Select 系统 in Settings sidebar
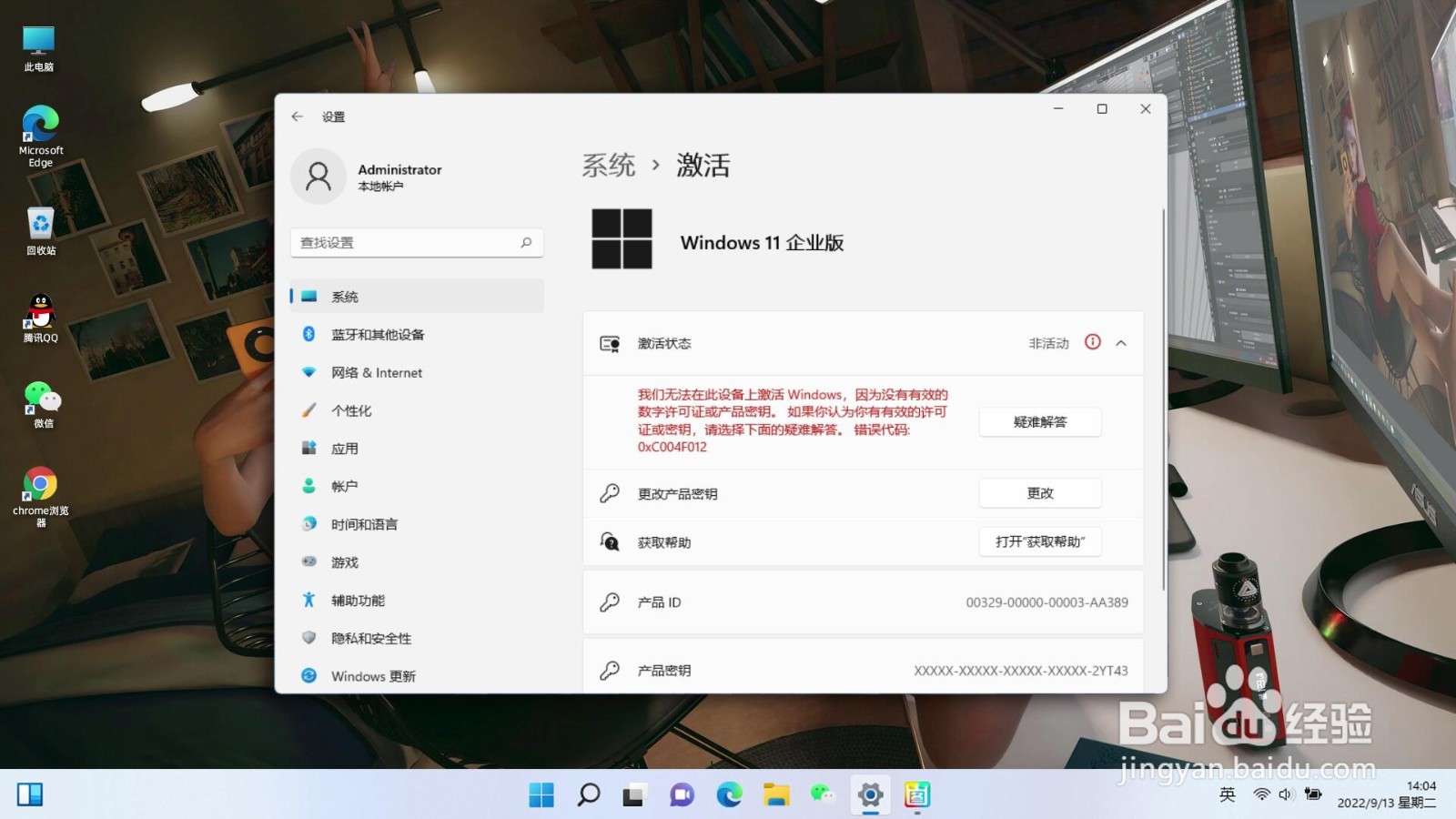The height and width of the screenshot is (819, 1456). point(417,297)
